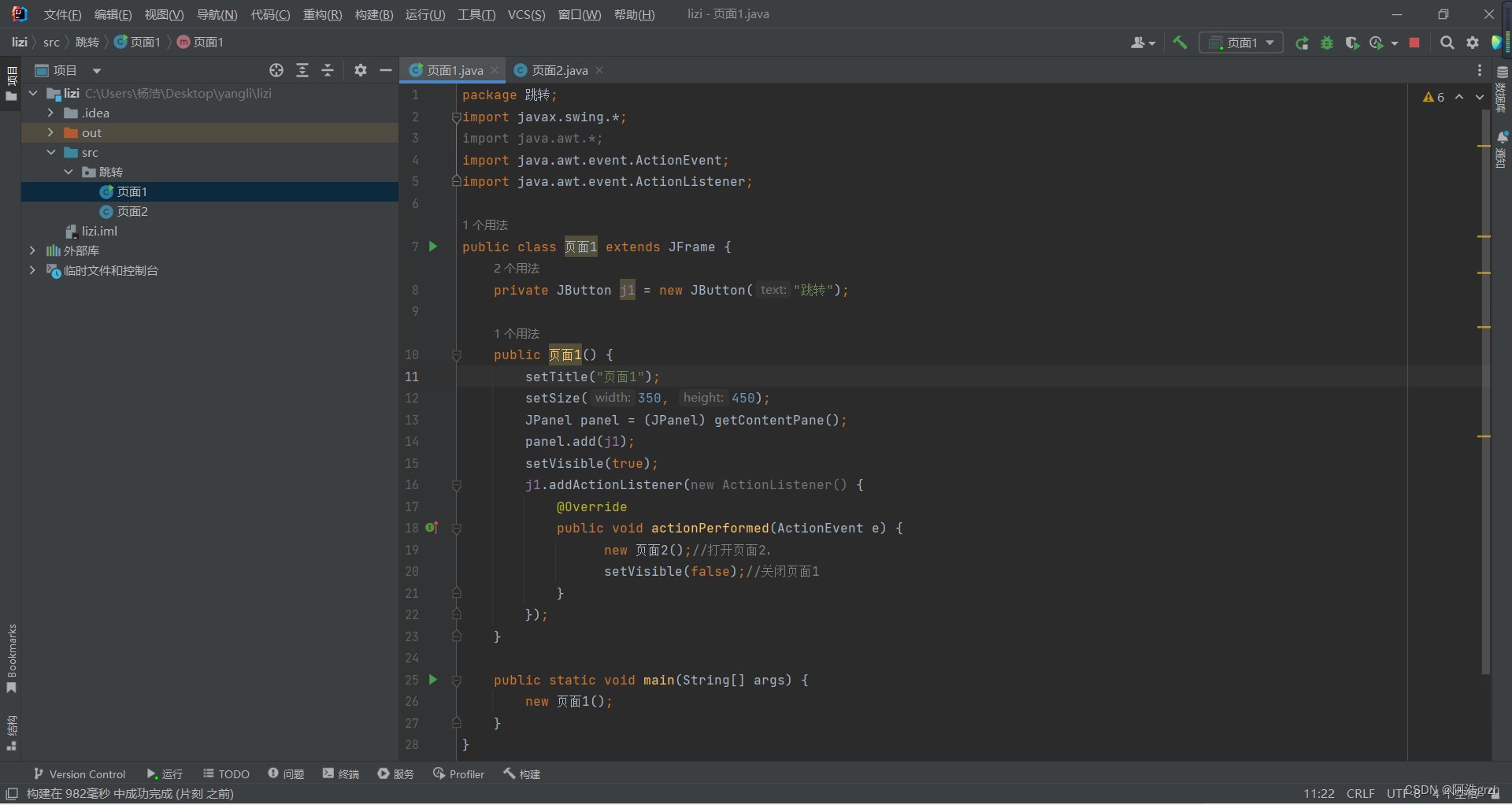This screenshot has height=805, width=1512.
Task: Open the warnings indicator showing 6
Action: (1433, 97)
